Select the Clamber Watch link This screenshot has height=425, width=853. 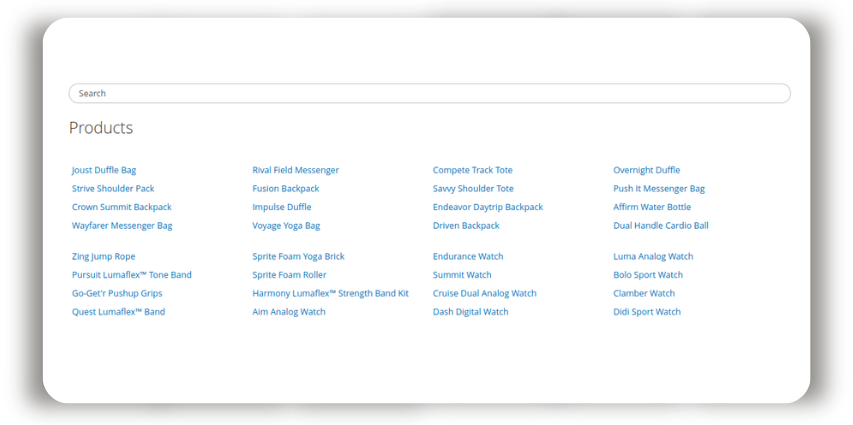(x=644, y=294)
